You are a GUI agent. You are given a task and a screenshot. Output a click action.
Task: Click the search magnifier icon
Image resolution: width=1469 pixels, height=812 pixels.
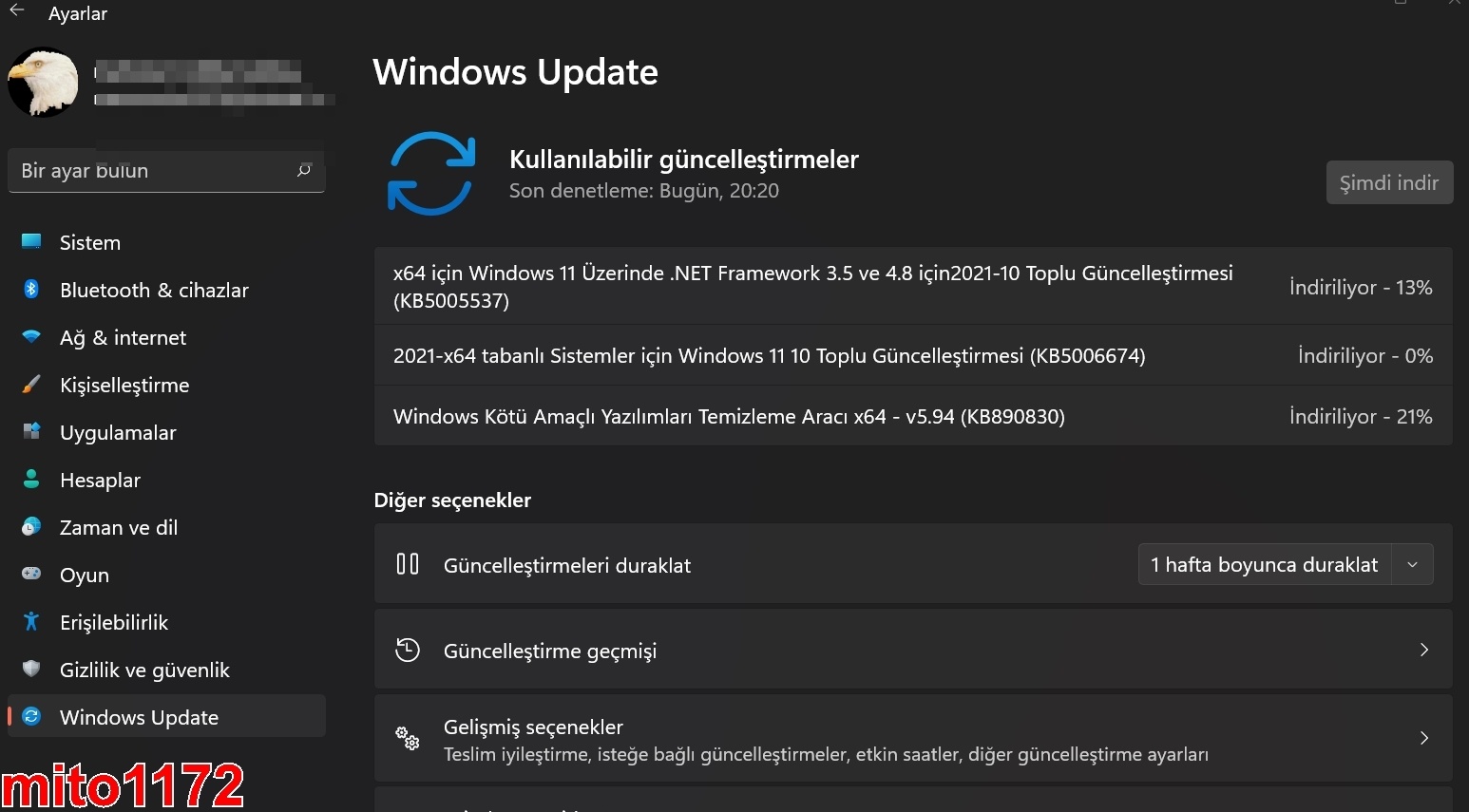pyautogui.click(x=304, y=171)
